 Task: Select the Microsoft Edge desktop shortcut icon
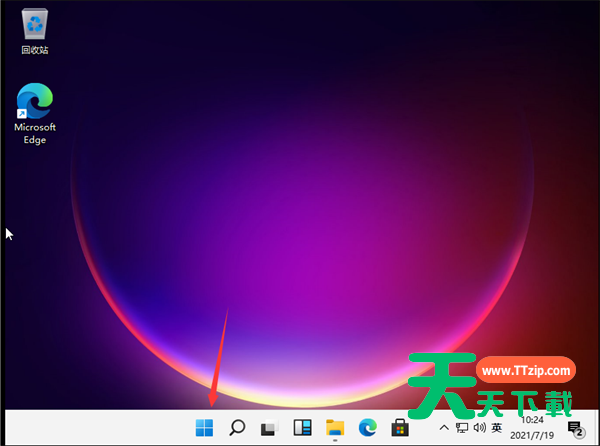coord(35,100)
